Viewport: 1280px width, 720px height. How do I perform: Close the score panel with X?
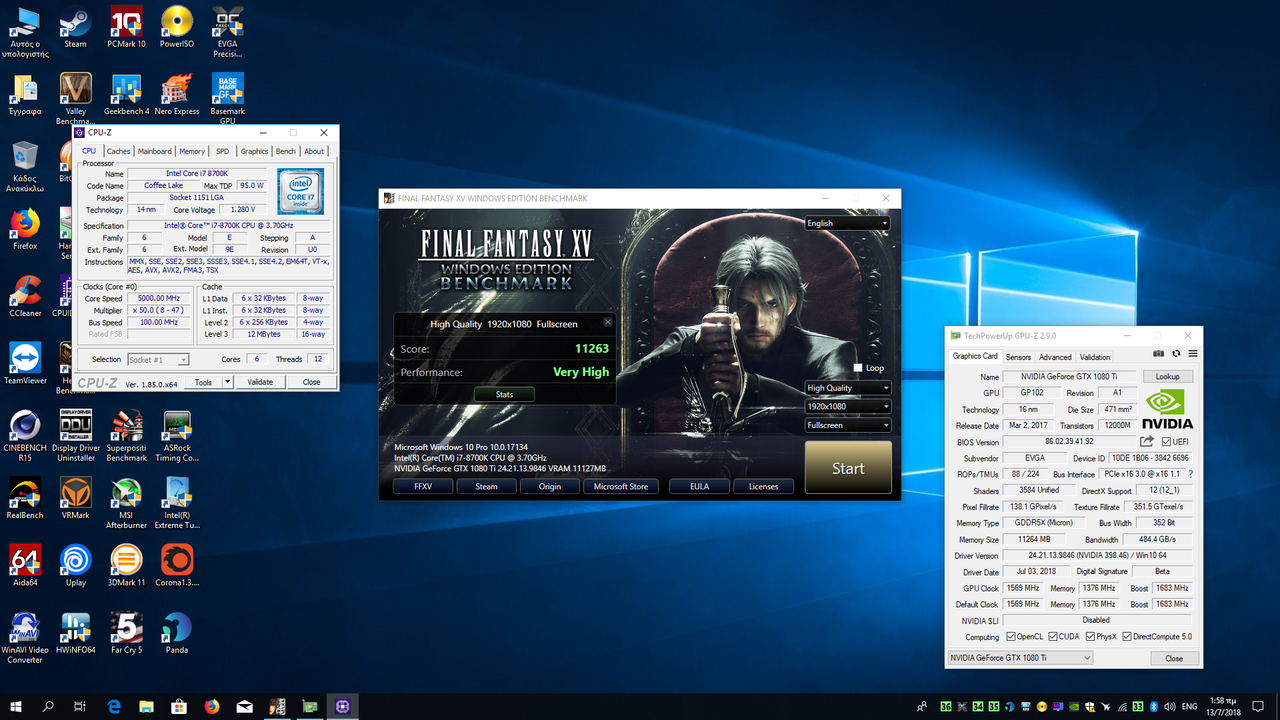pos(608,322)
